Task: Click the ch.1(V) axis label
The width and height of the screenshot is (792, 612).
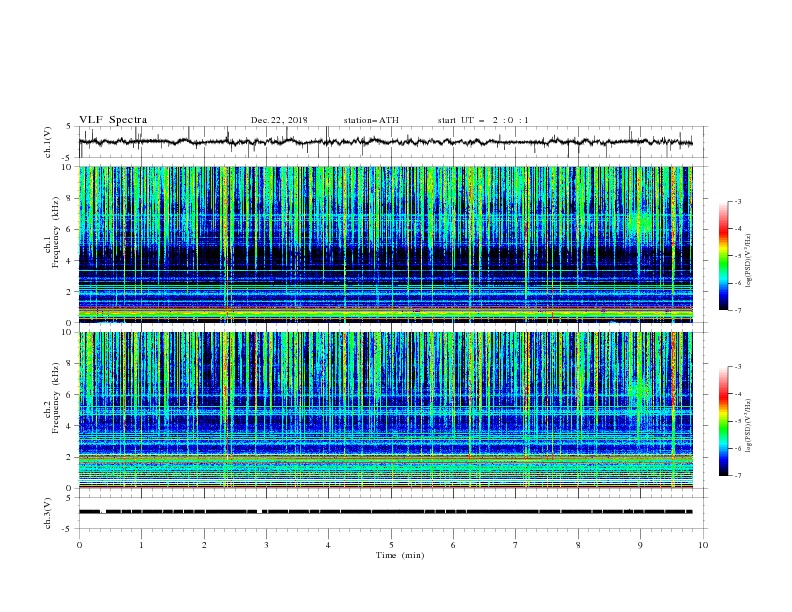Action: (x=47, y=142)
